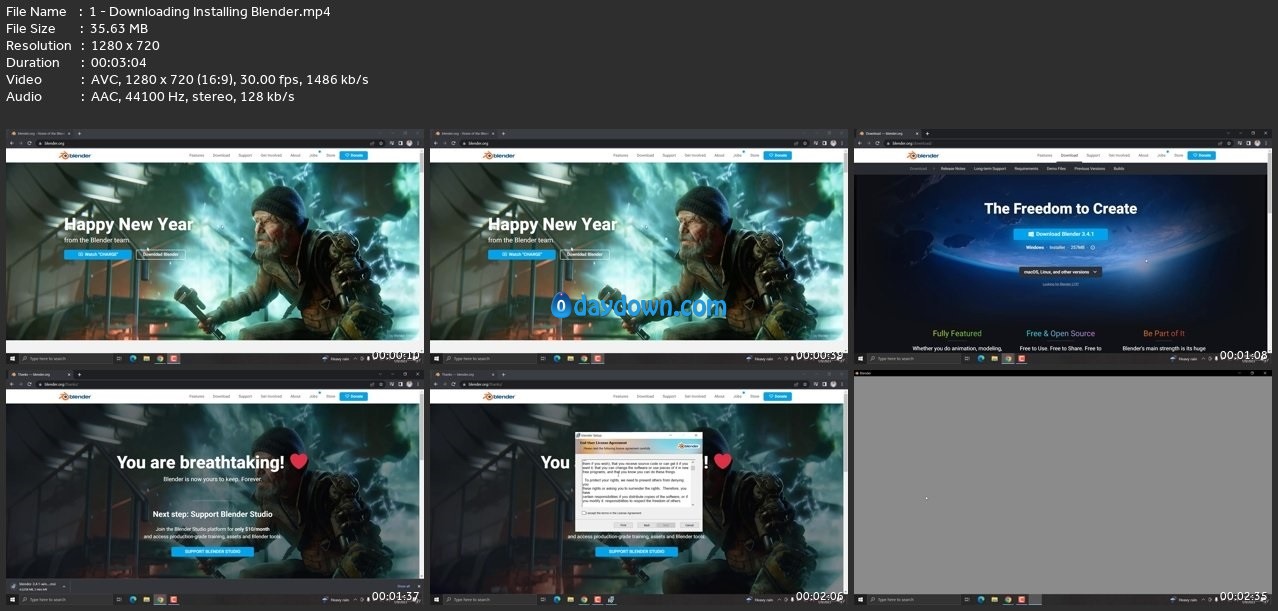Image resolution: width=1278 pixels, height=611 pixels.
Task: Click SUPPORT BLENDER STUDIO in the 00:01:37 frame
Action: point(212,551)
